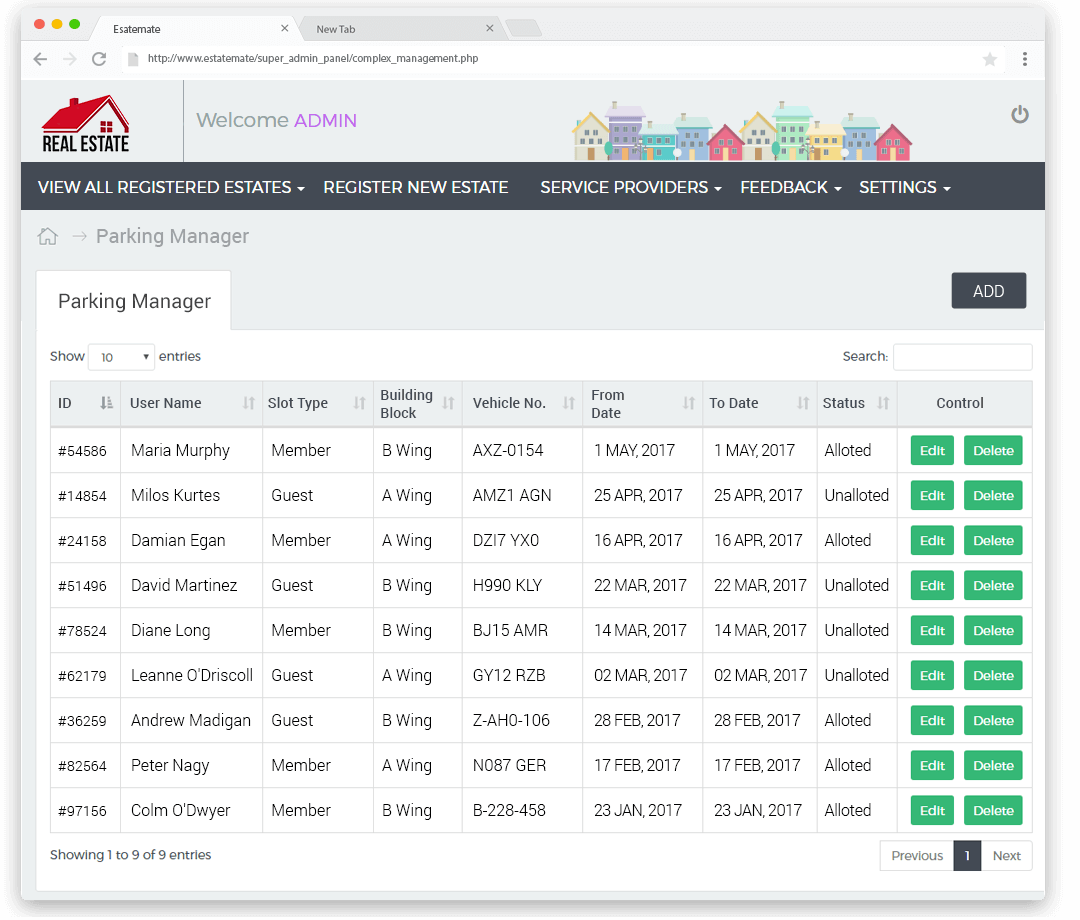
Task: Click the home breadcrumb icon
Action: (x=47, y=237)
